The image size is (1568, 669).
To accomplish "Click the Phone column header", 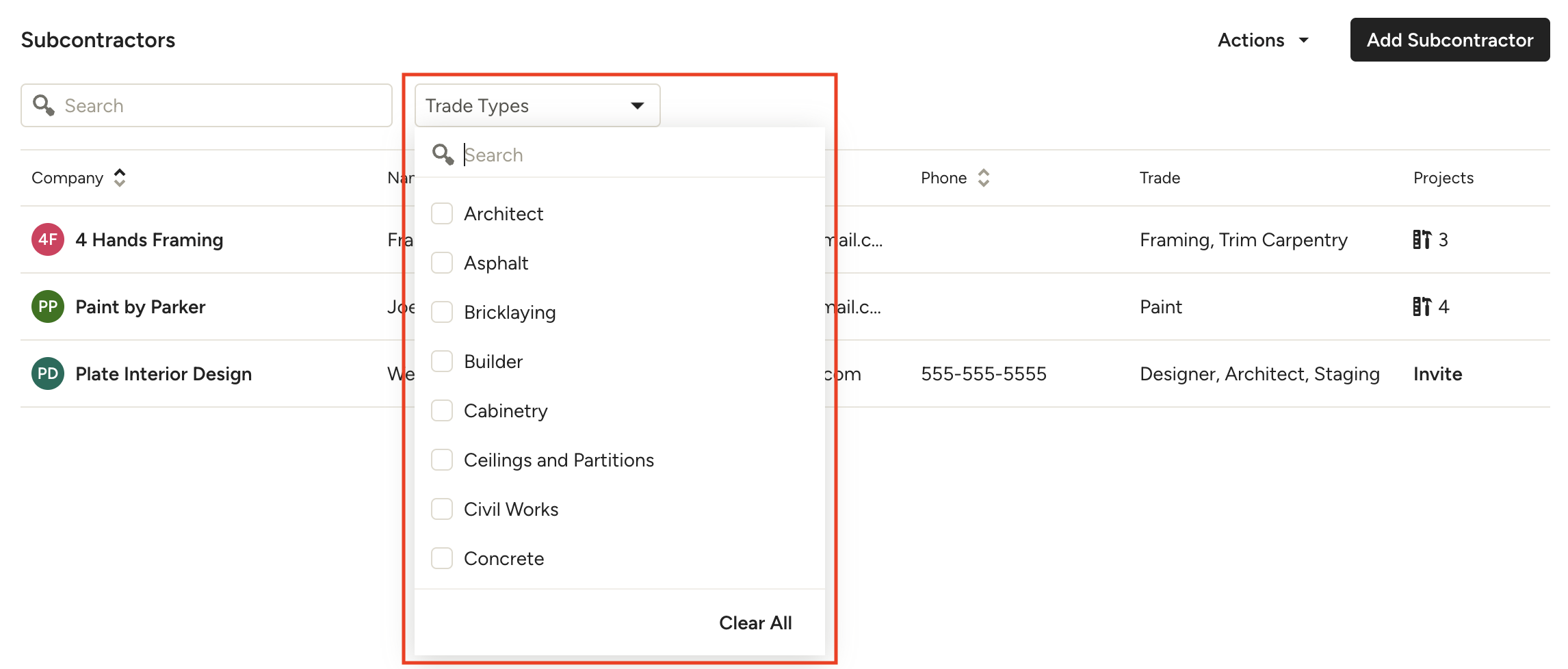I will click(943, 178).
